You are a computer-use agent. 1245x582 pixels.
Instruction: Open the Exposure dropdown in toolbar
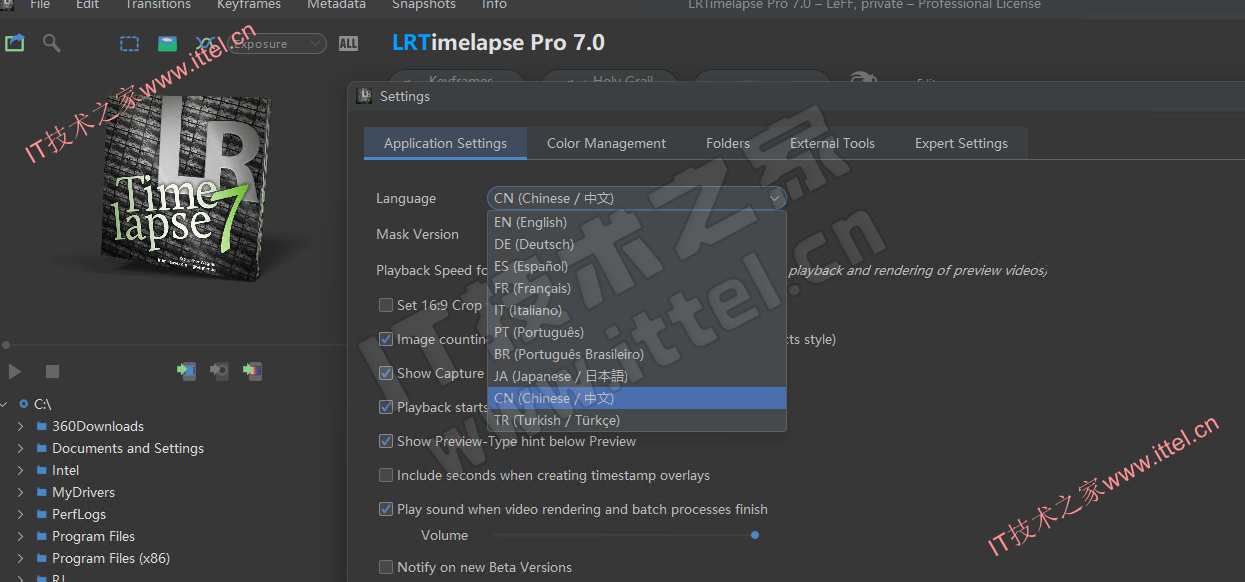coord(275,43)
